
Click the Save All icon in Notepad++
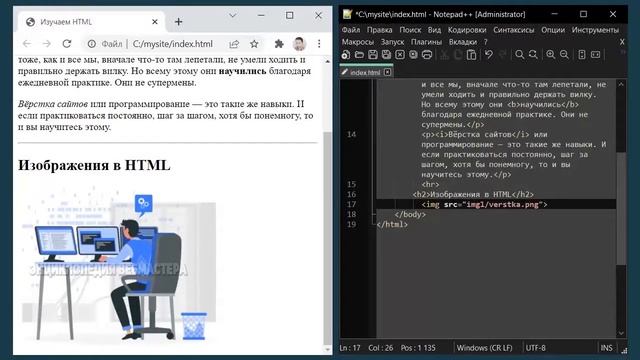[x=386, y=55]
